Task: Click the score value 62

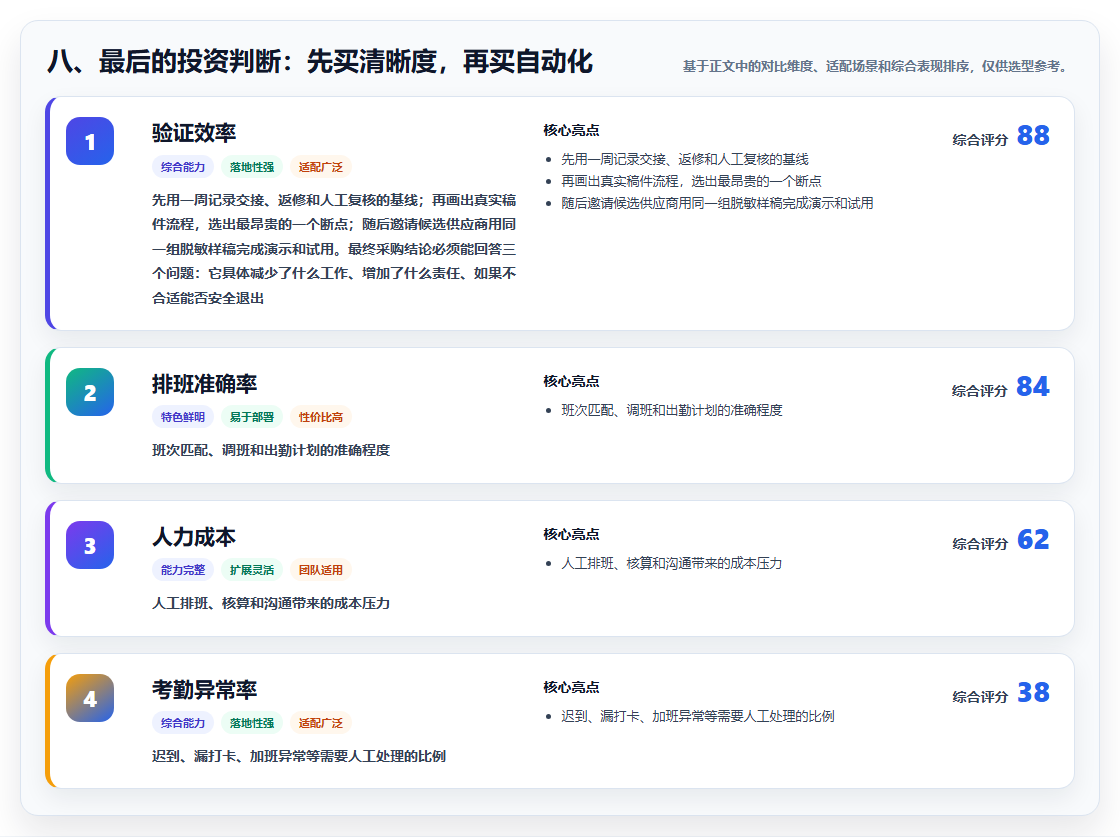Action: pyautogui.click(x=1033, y=539)
